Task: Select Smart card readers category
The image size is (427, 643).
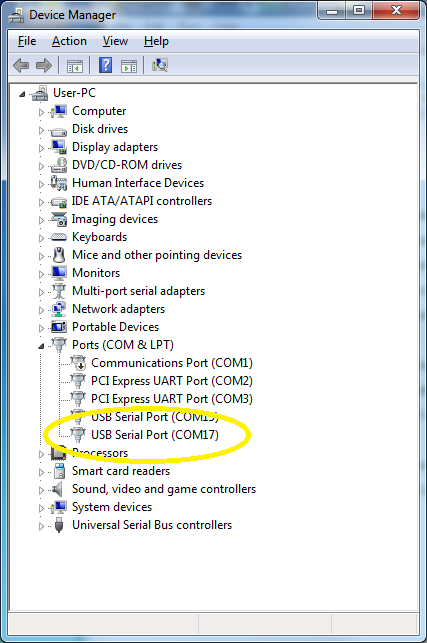Action: 121,471
